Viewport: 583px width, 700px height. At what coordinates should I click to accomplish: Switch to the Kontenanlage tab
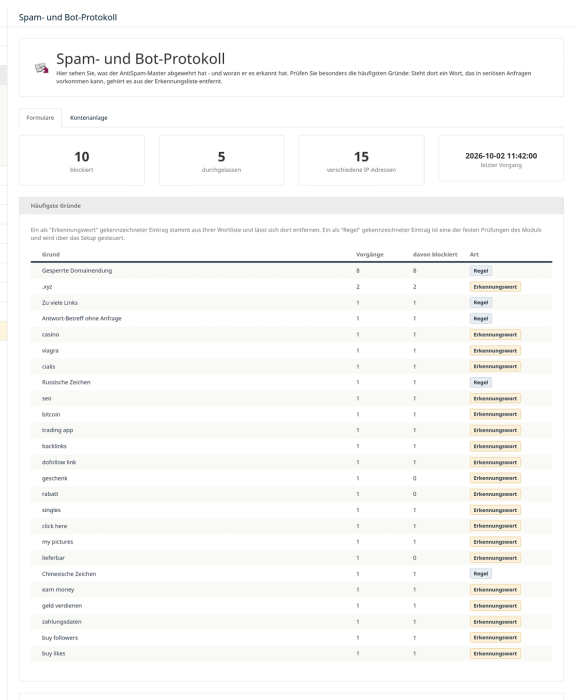[x=88, y=118]
